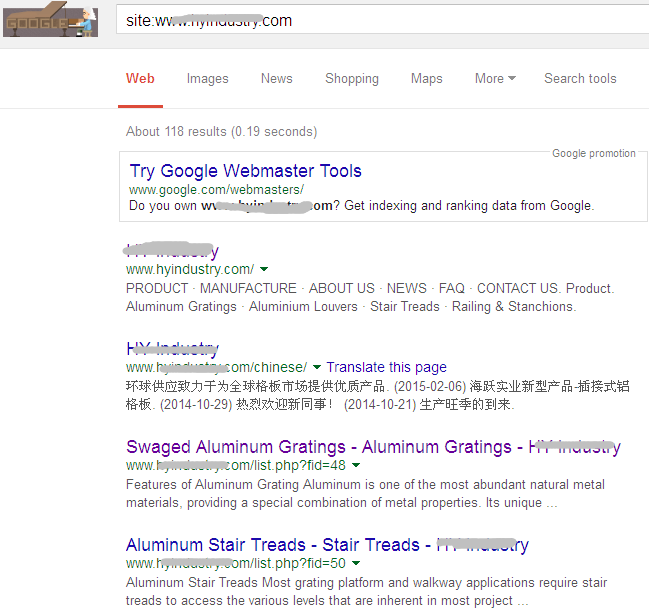Open the Maps tab
This screenshot has height=613, width=649.
click(x=426, y=78)
